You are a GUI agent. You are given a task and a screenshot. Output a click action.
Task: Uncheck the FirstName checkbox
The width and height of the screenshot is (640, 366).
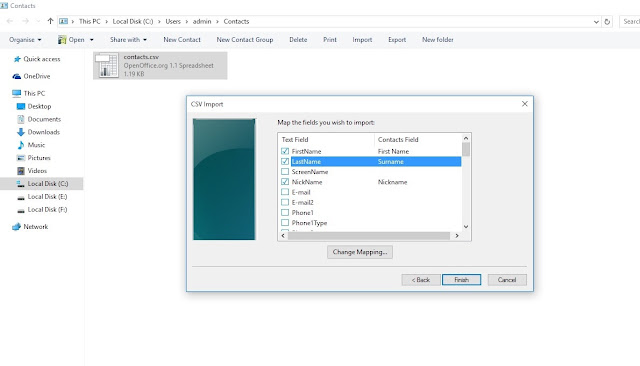tap(285, 151)
